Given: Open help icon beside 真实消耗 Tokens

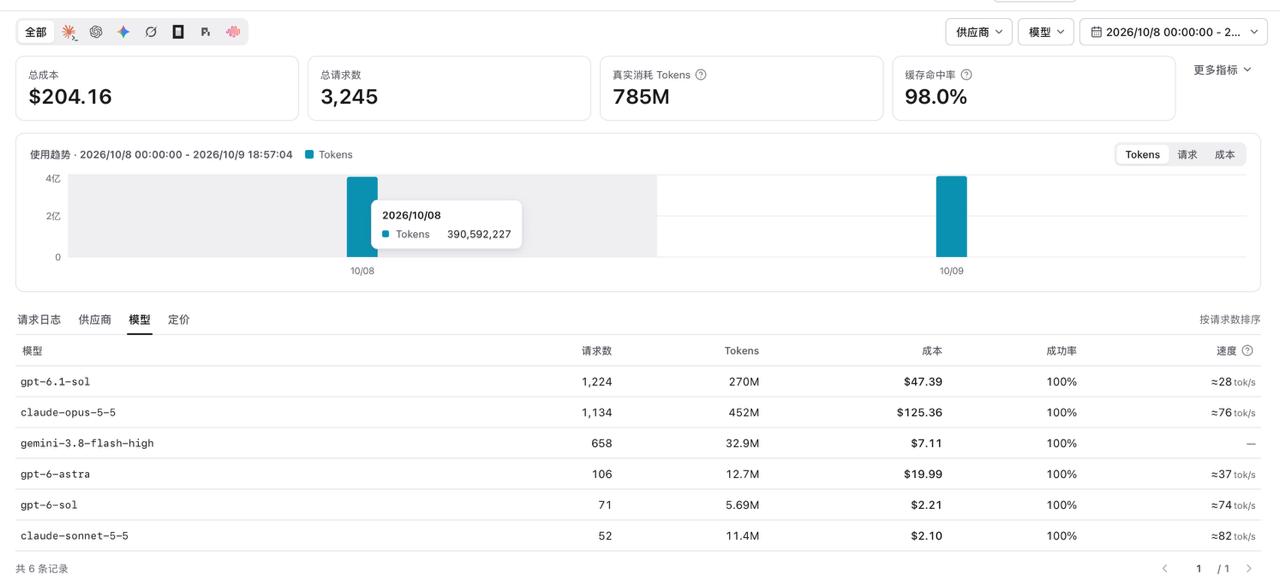Looking at the screenshot, I should pos(701,75).
